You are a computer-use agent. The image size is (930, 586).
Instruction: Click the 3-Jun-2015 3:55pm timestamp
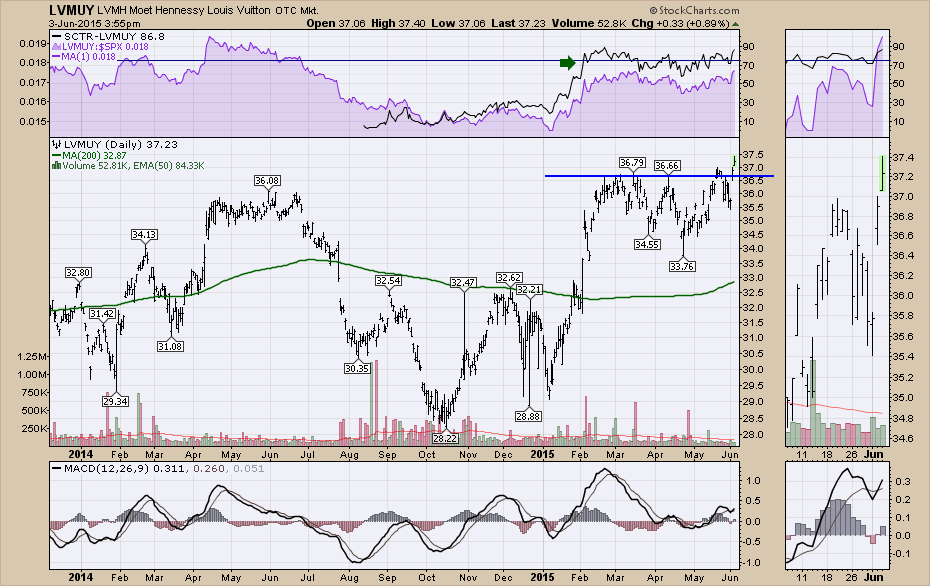pyautogui.click(x=95, y=24)
